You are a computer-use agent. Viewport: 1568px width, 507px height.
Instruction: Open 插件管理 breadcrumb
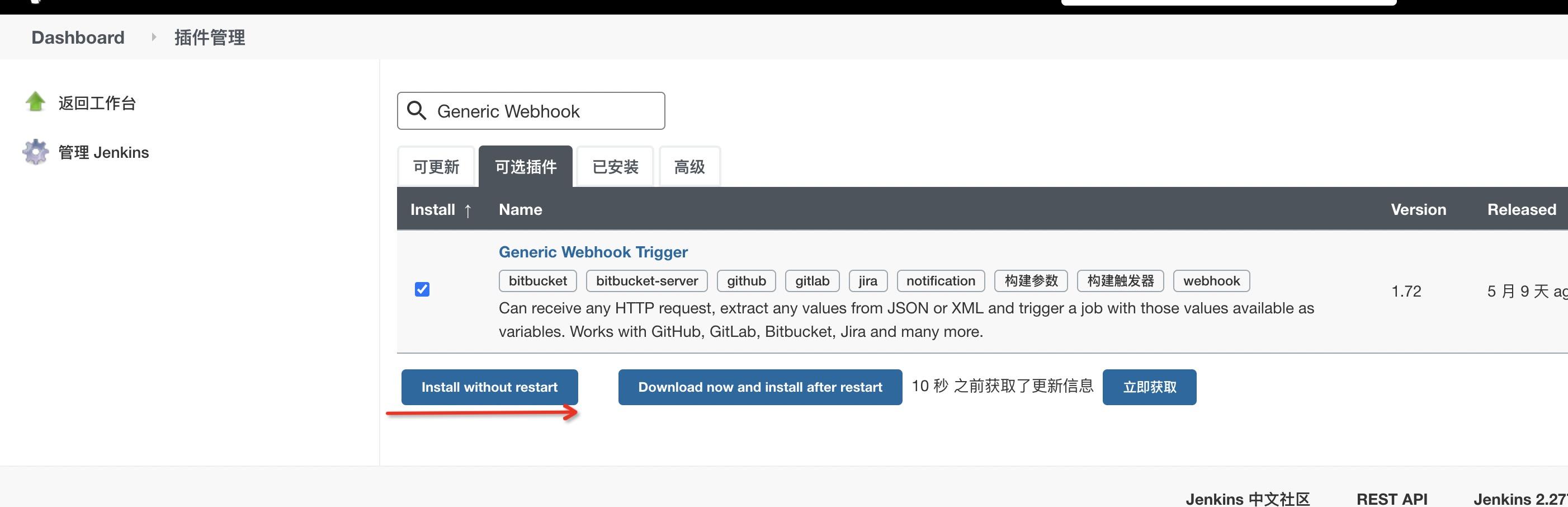(x=209, y=37)
